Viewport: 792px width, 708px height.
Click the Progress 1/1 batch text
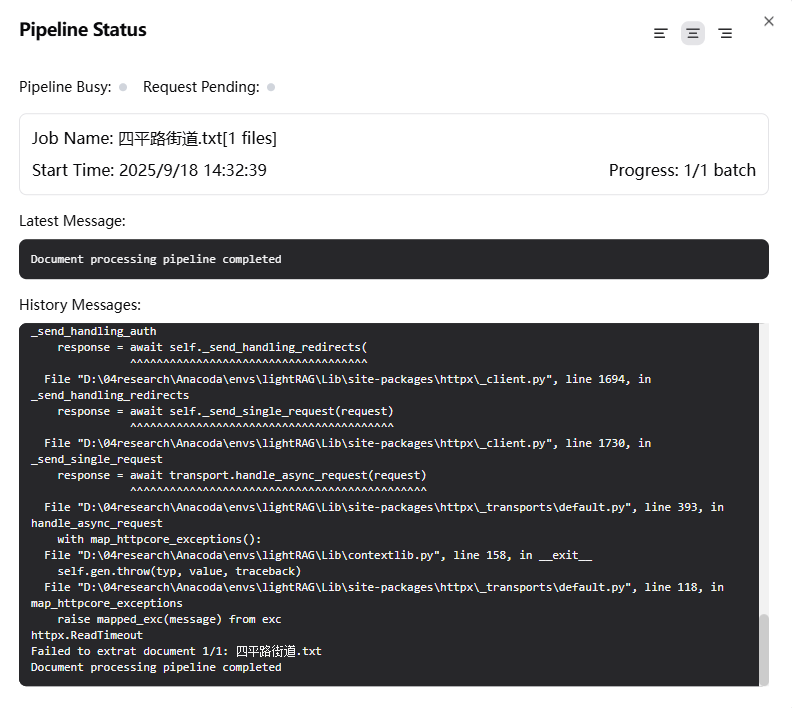682,170
